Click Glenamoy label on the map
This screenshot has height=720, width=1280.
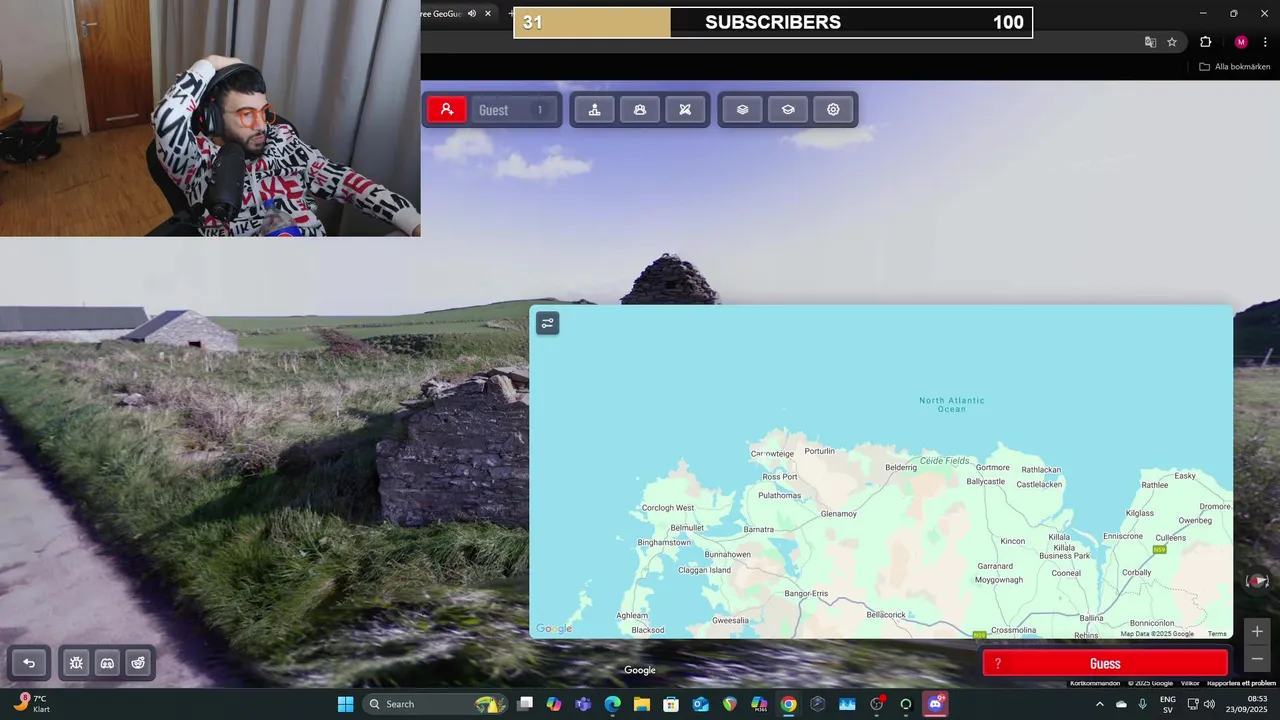[838, 514]
